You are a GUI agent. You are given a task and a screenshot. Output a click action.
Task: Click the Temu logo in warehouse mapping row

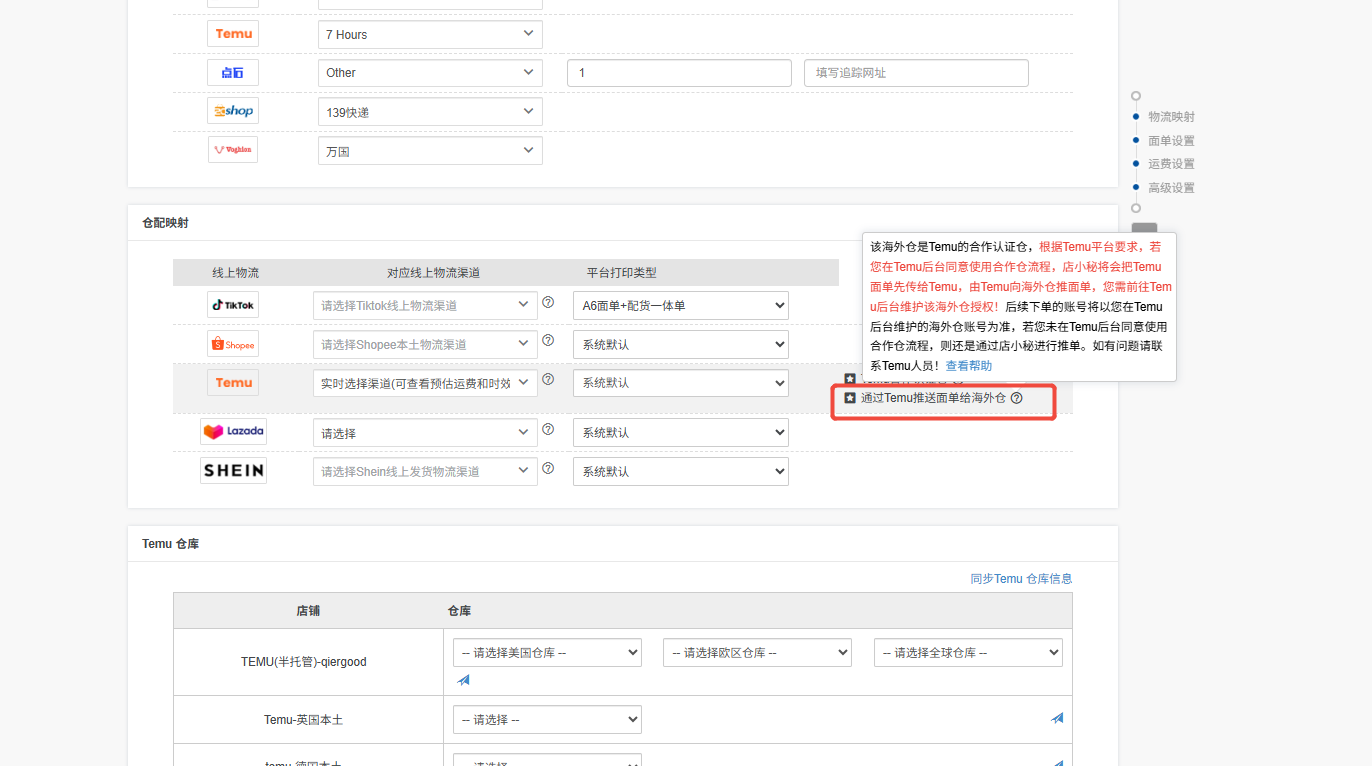233,383
